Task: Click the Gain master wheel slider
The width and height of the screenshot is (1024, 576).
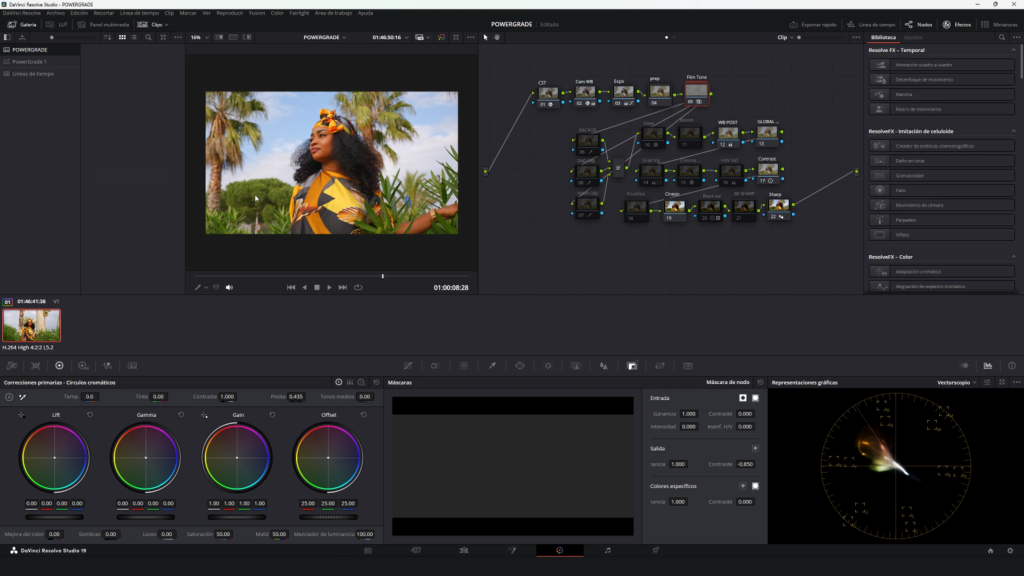Action: click(x=237, y=517)
